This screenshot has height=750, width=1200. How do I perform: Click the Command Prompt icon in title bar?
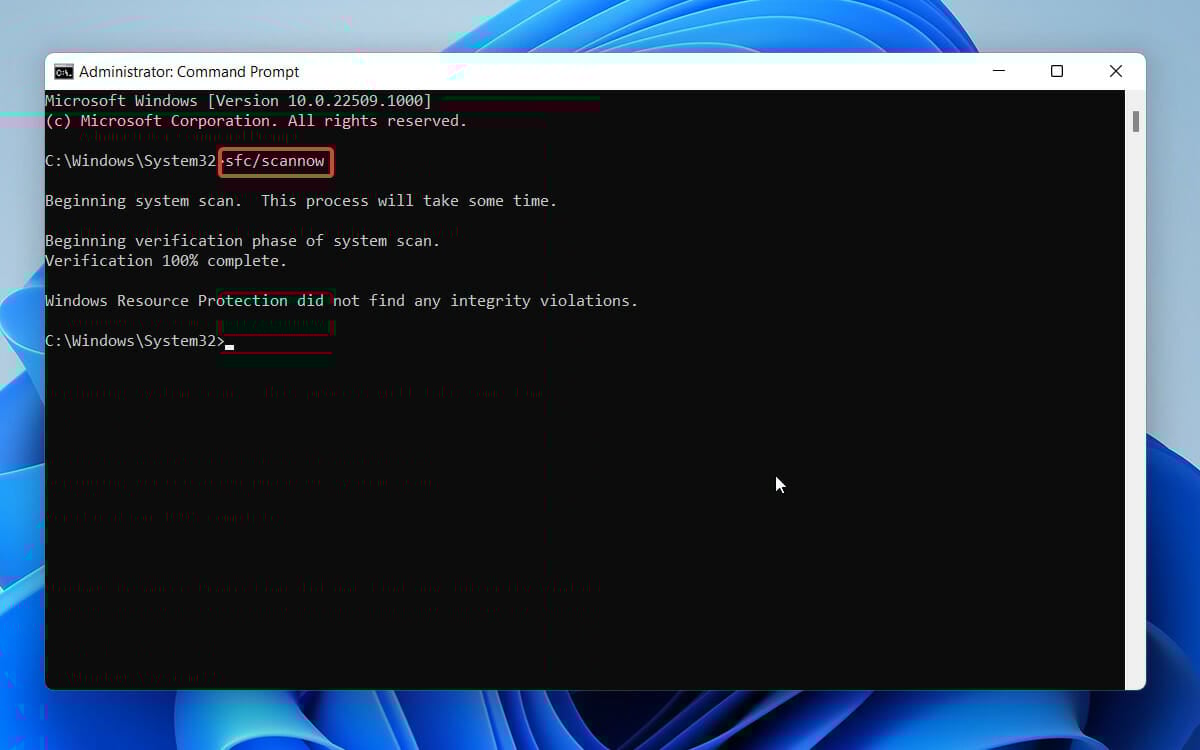click(x=64, y=71)
